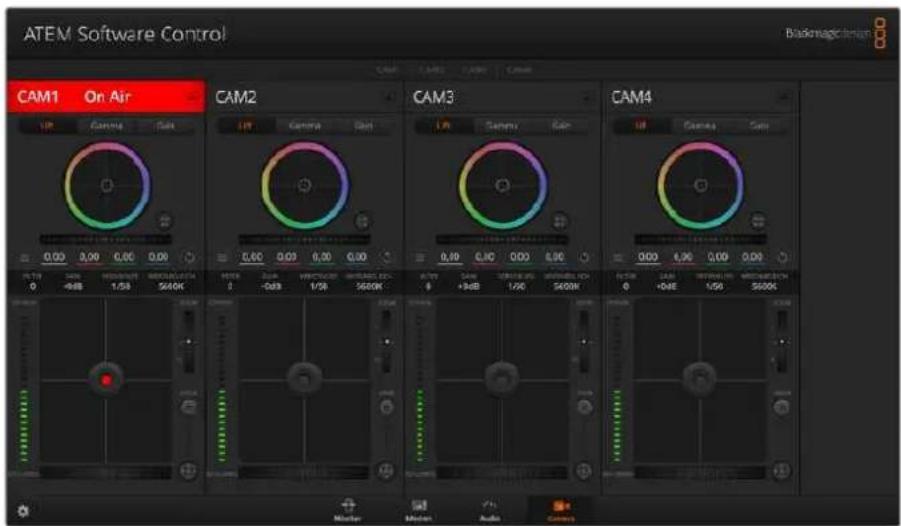Click the CAM3 iris/pedestal control knob
901x526 pixels.
[x=502, y=378]
